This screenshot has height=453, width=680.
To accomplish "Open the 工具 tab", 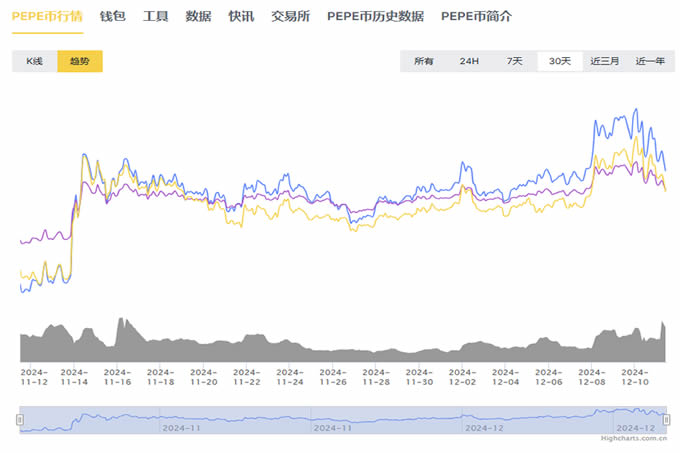I will coord(156,16).
